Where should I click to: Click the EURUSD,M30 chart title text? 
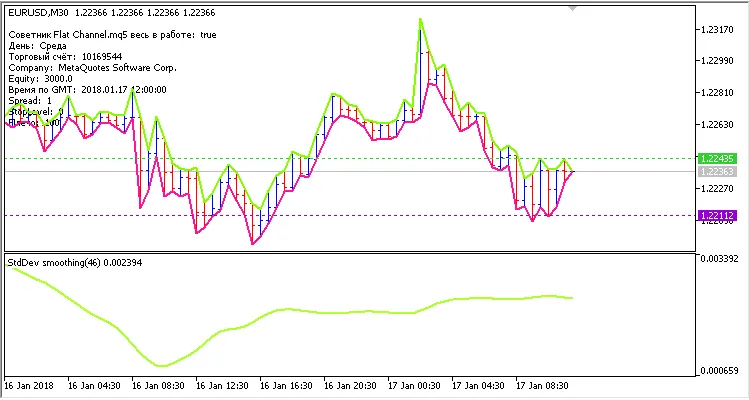point(38,12)
